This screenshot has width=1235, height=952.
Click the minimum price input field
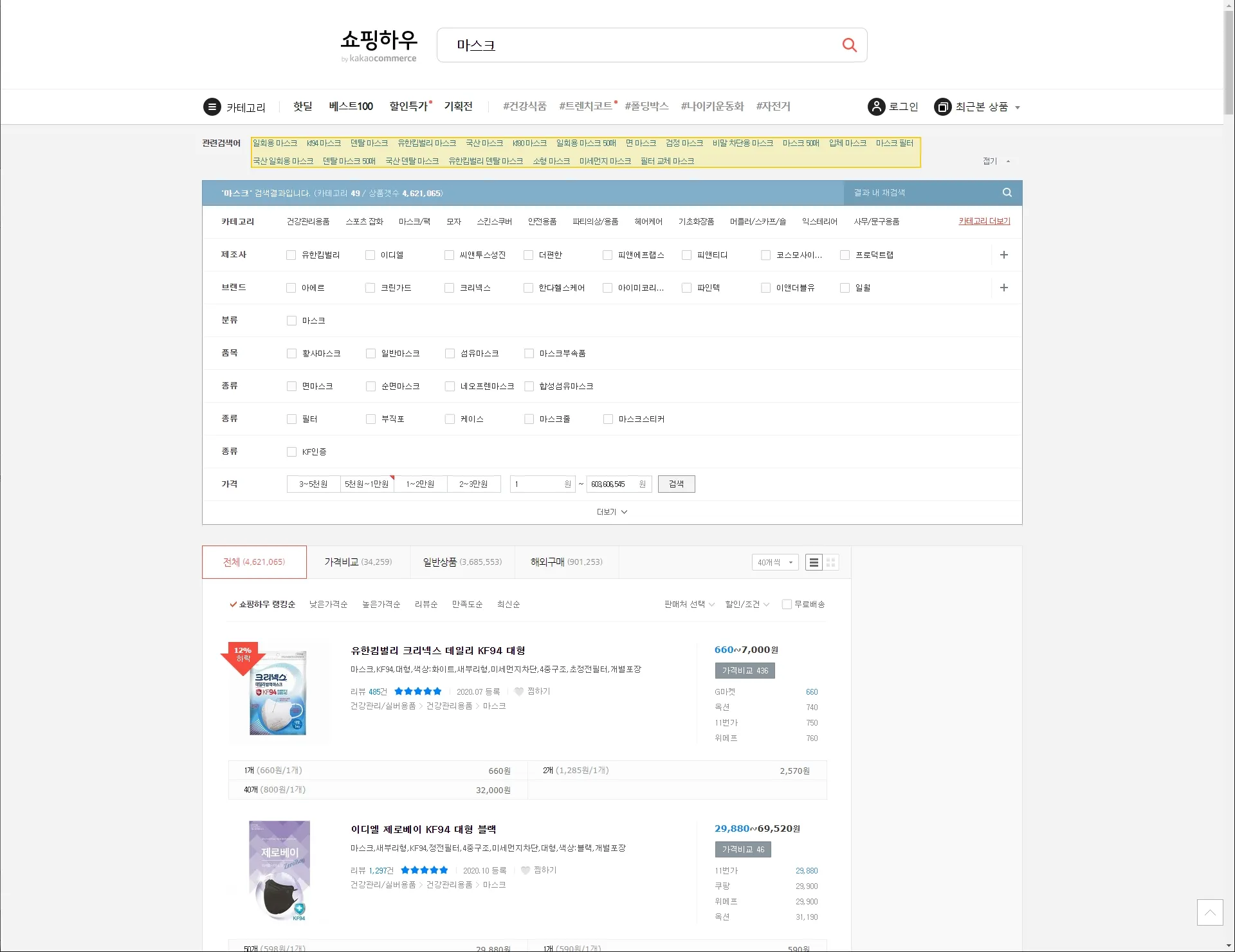pyautogui.click(x=538, y=484)
